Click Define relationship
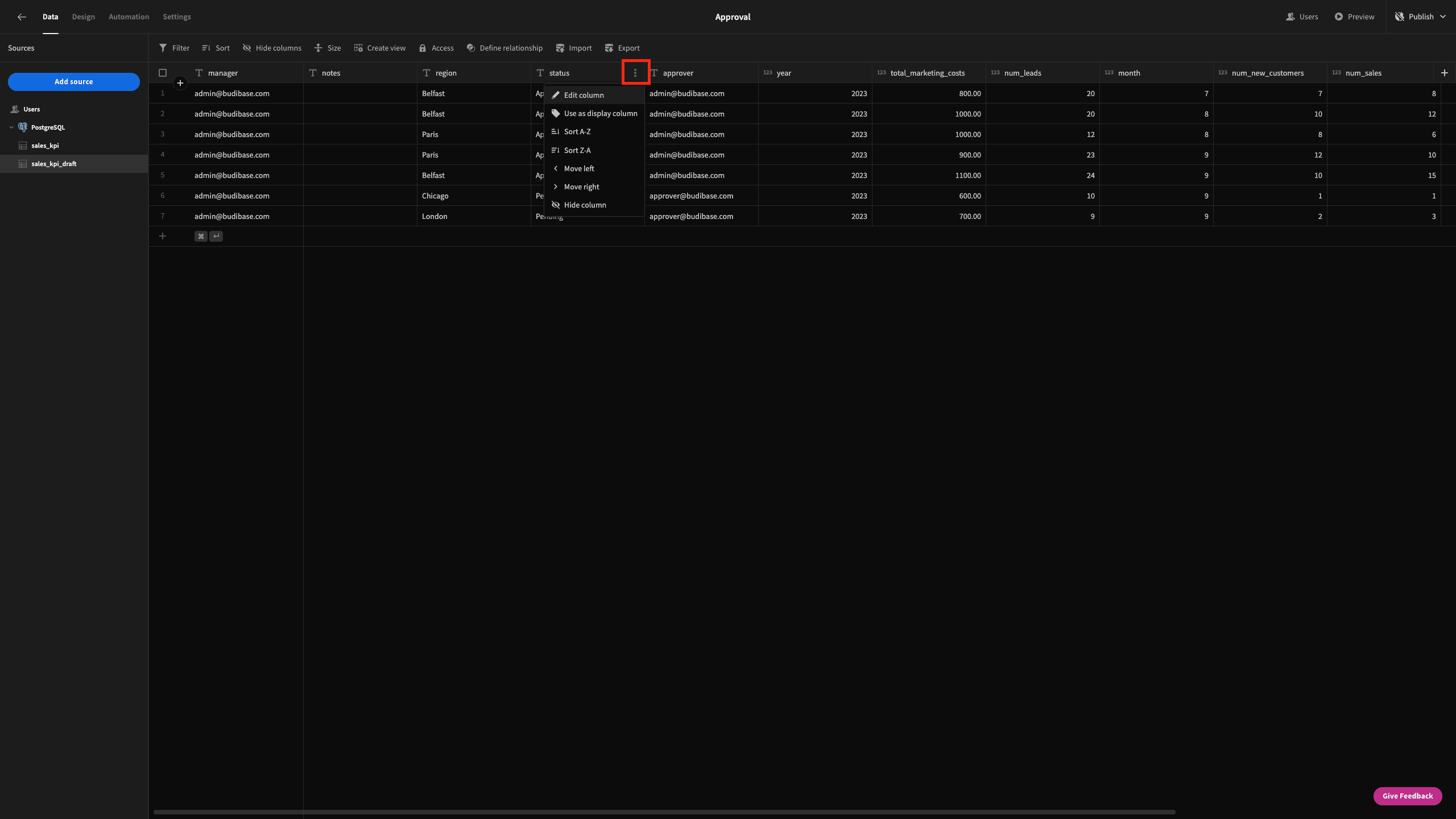Screen dimensions: 1456x819 point(504,48)
